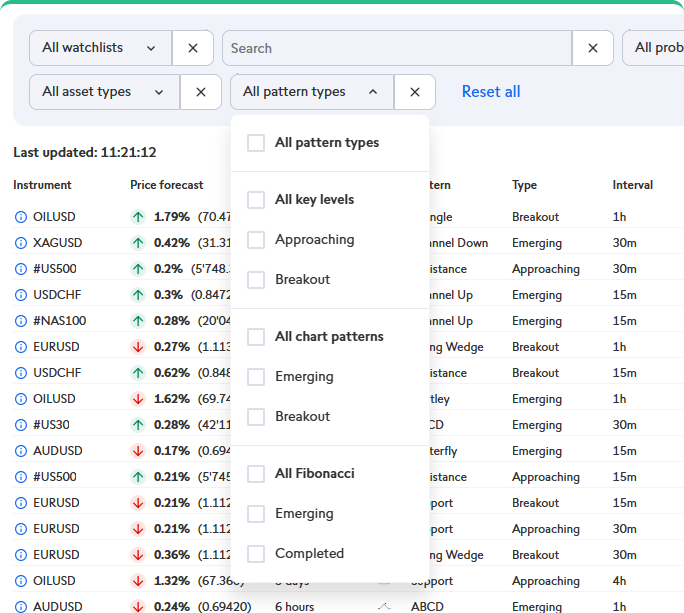Click red down arrow on OILUSD 1.62% row
684x613 pixels.
(x=138, y=399)
